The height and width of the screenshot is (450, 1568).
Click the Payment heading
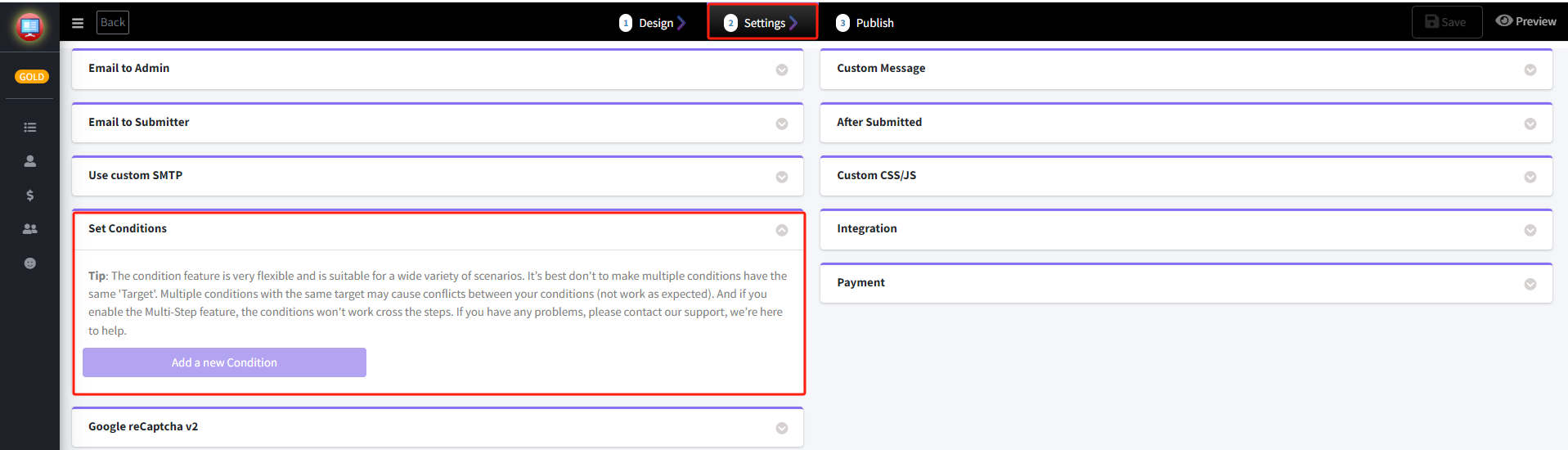tap(860, 282)
